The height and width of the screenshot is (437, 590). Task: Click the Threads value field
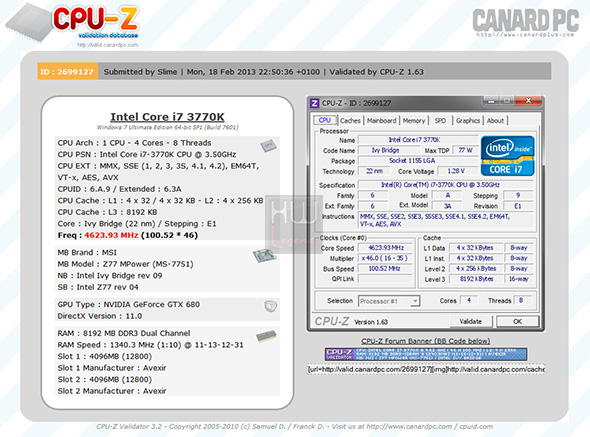tap(522, 301)
